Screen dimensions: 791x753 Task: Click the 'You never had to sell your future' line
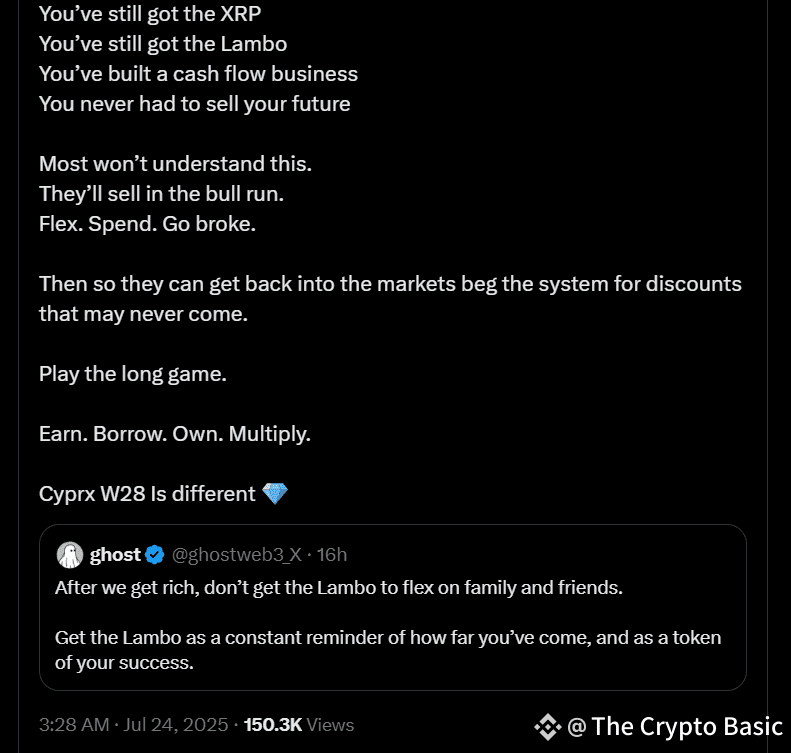[194, 104]
